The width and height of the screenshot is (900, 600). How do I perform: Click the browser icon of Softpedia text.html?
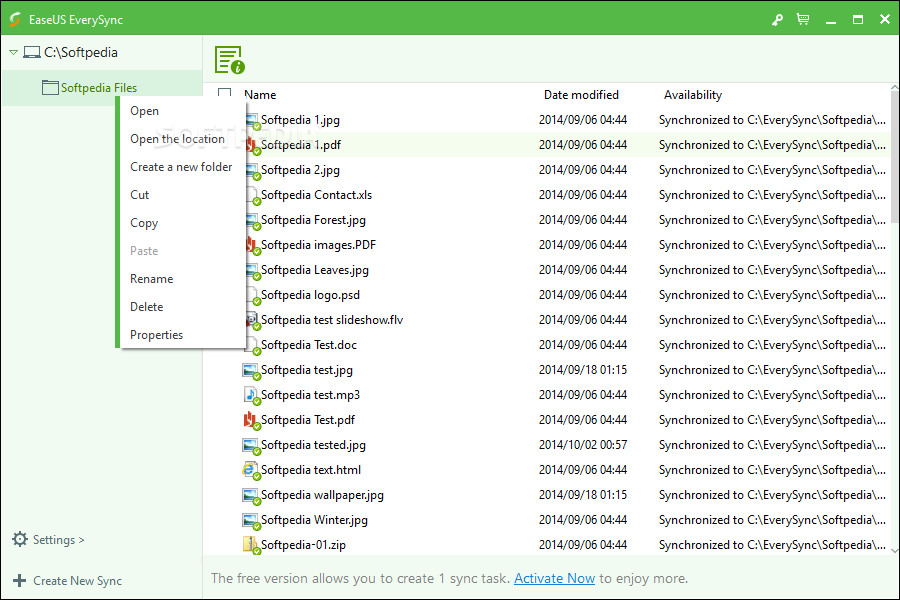[250, 470]
